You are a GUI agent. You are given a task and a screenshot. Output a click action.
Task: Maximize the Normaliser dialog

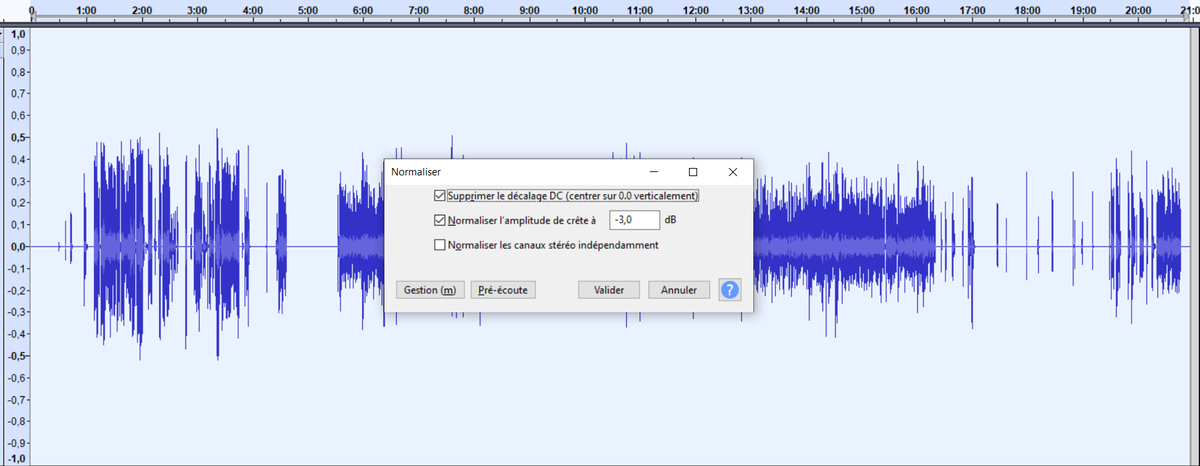point(693,172)
